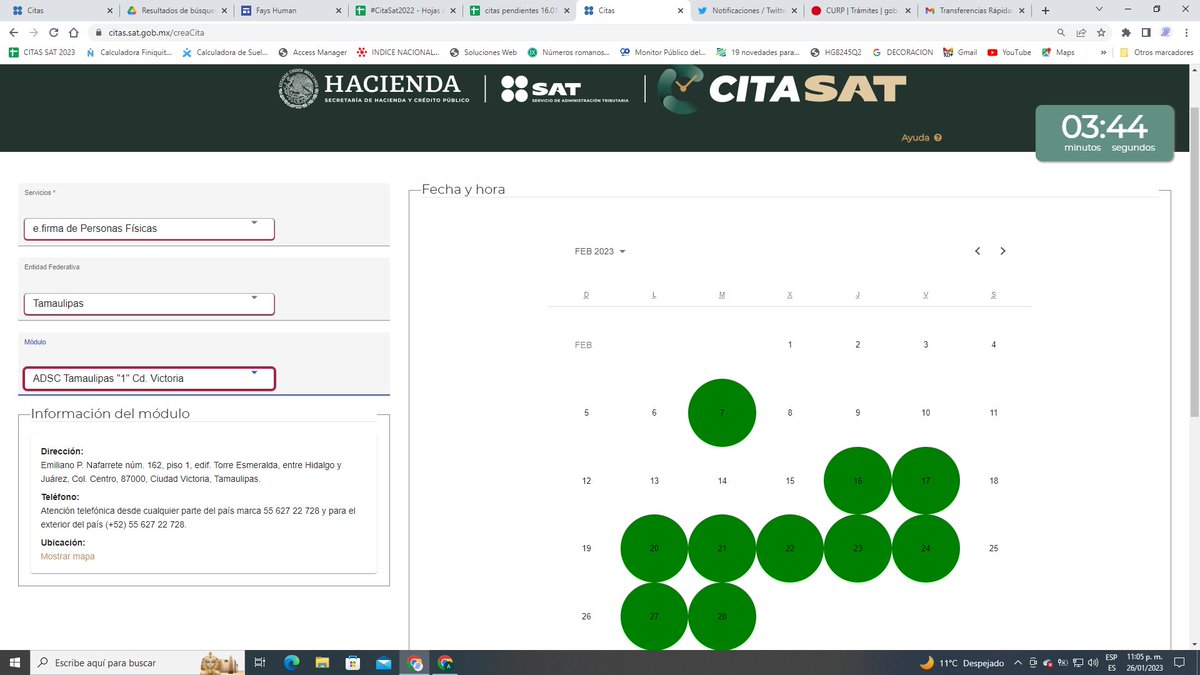Go to the next calendar month
Viewport: 1200px width, 675px height.
(1003, 251)
